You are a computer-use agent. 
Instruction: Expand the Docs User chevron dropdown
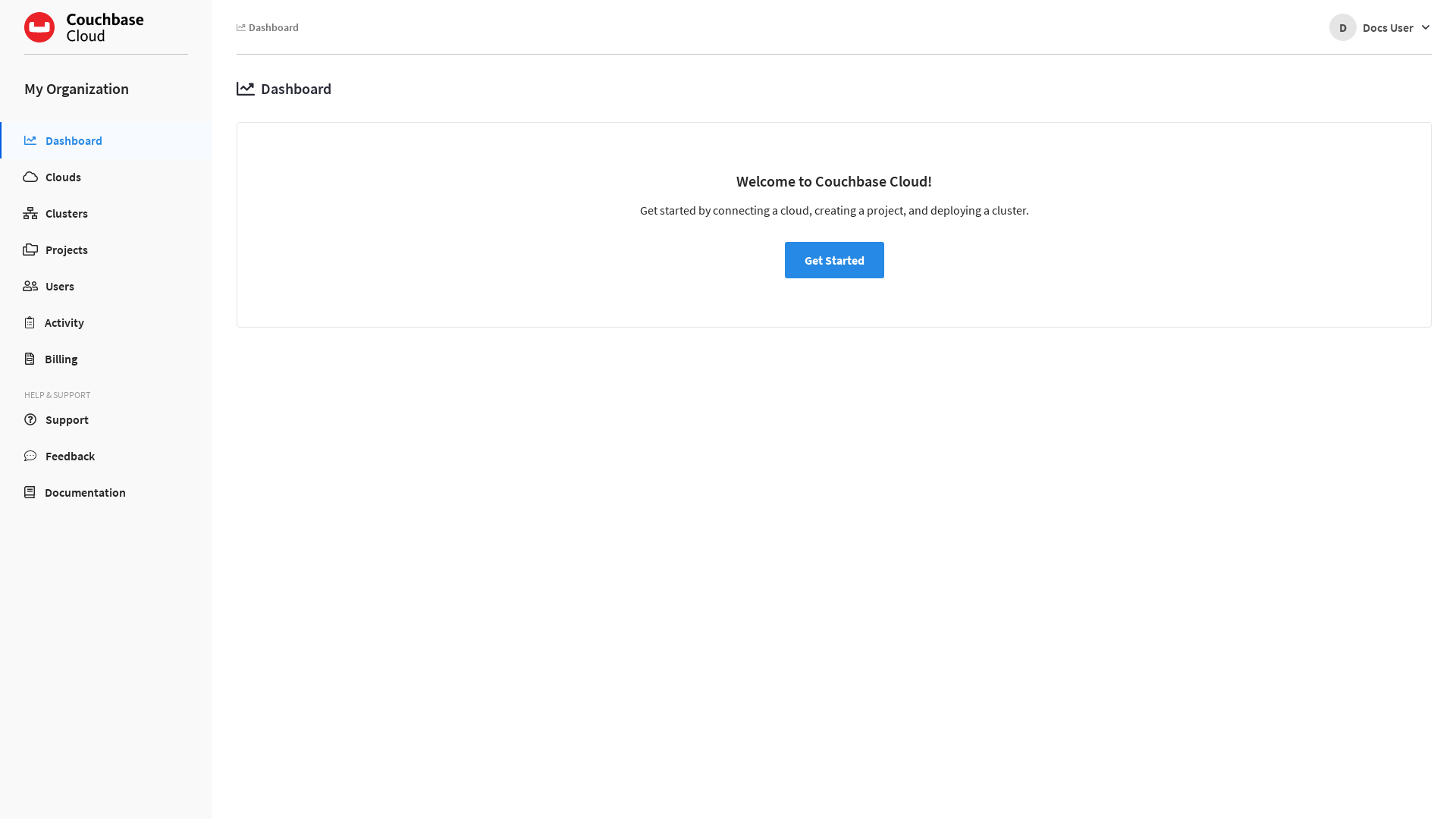1426,27
